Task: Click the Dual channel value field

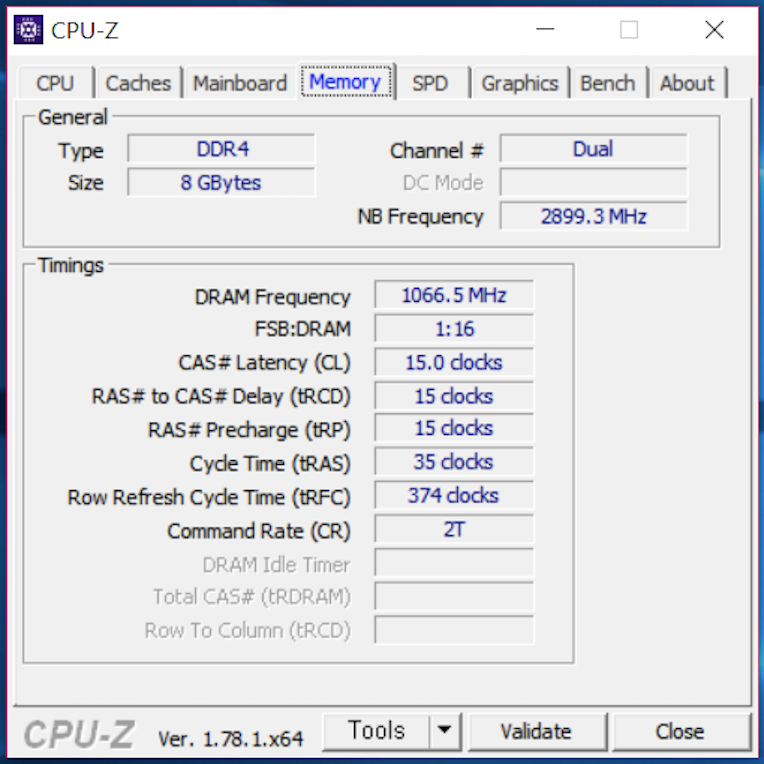Action: pos(593,149)
